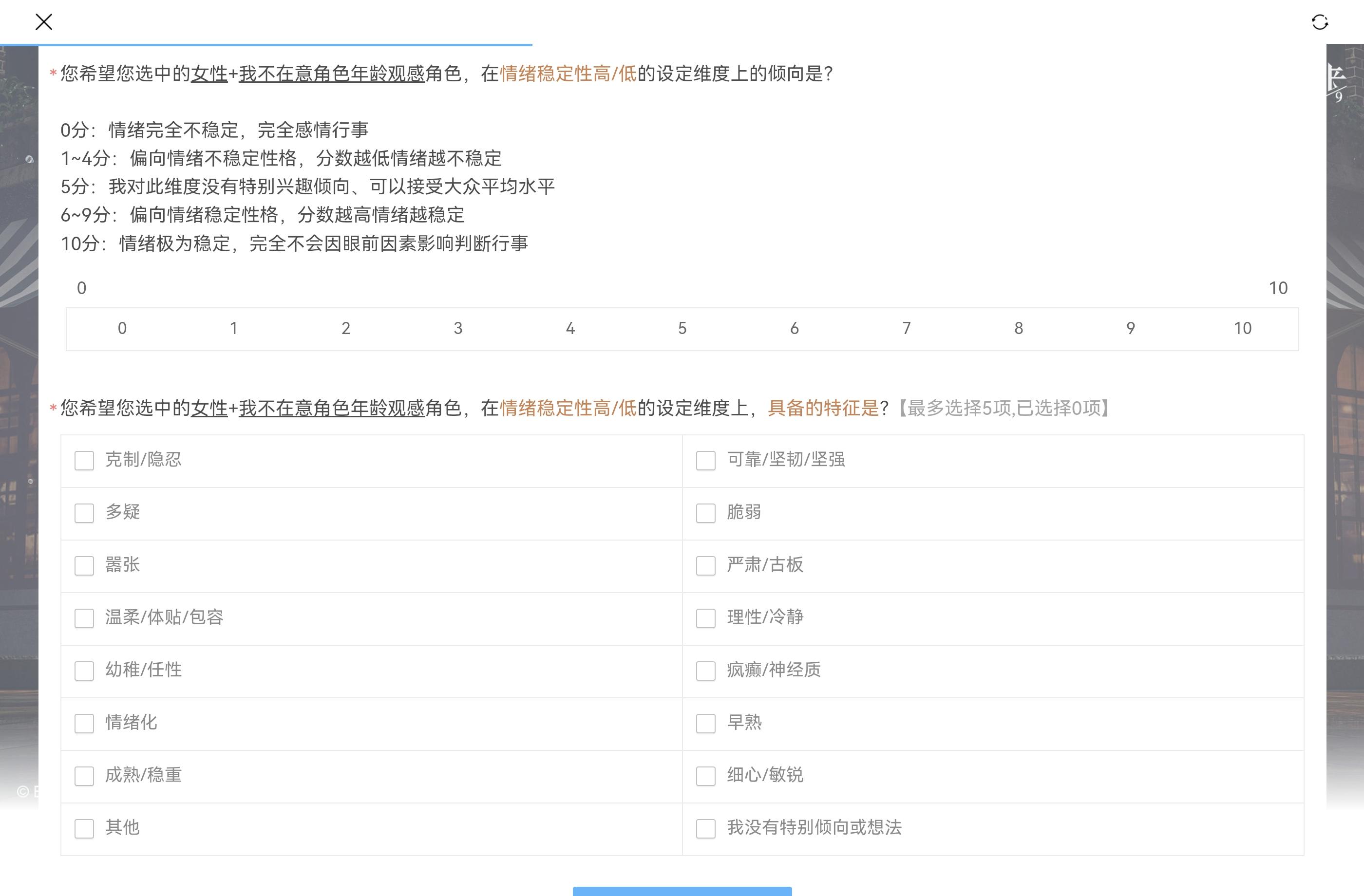Check the 嚣张 option
Image resolution: width=1364 pixels, height=896 pixels.
pyautogui.click(x=84, y=566)
